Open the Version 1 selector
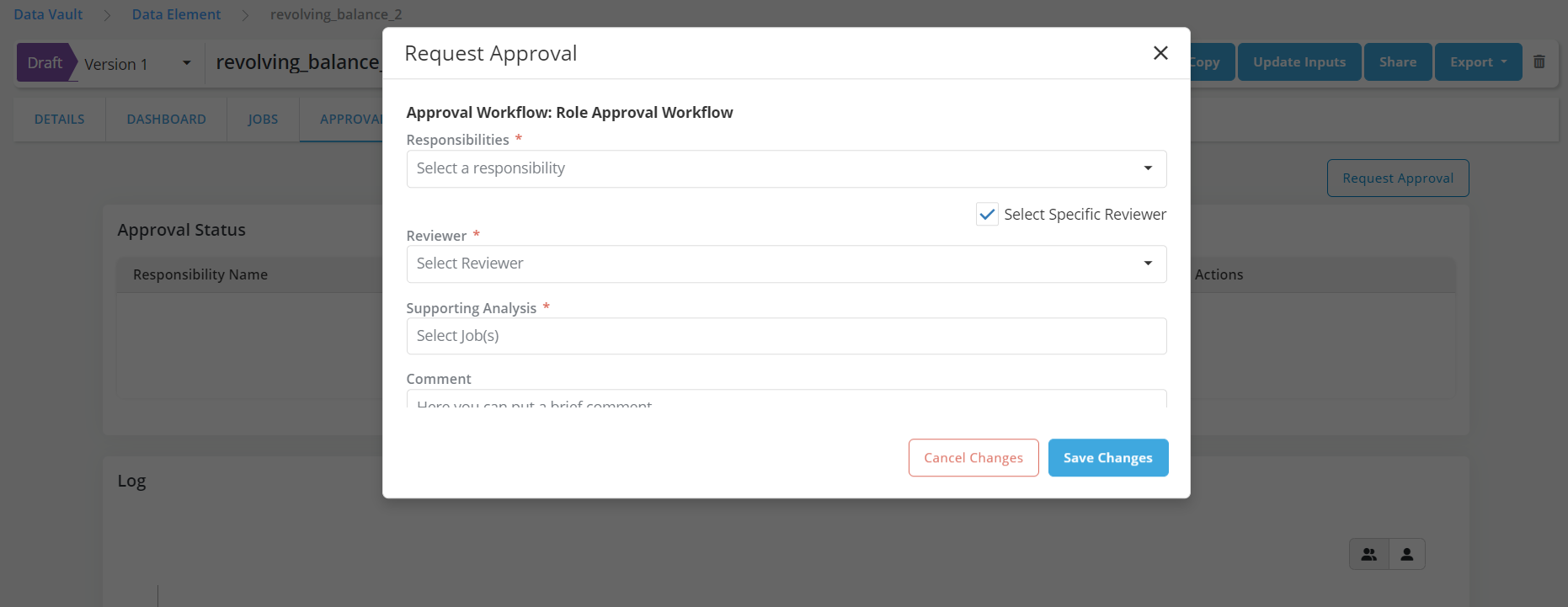Viewport: 1568px width, 607px height. click(136, 64)
